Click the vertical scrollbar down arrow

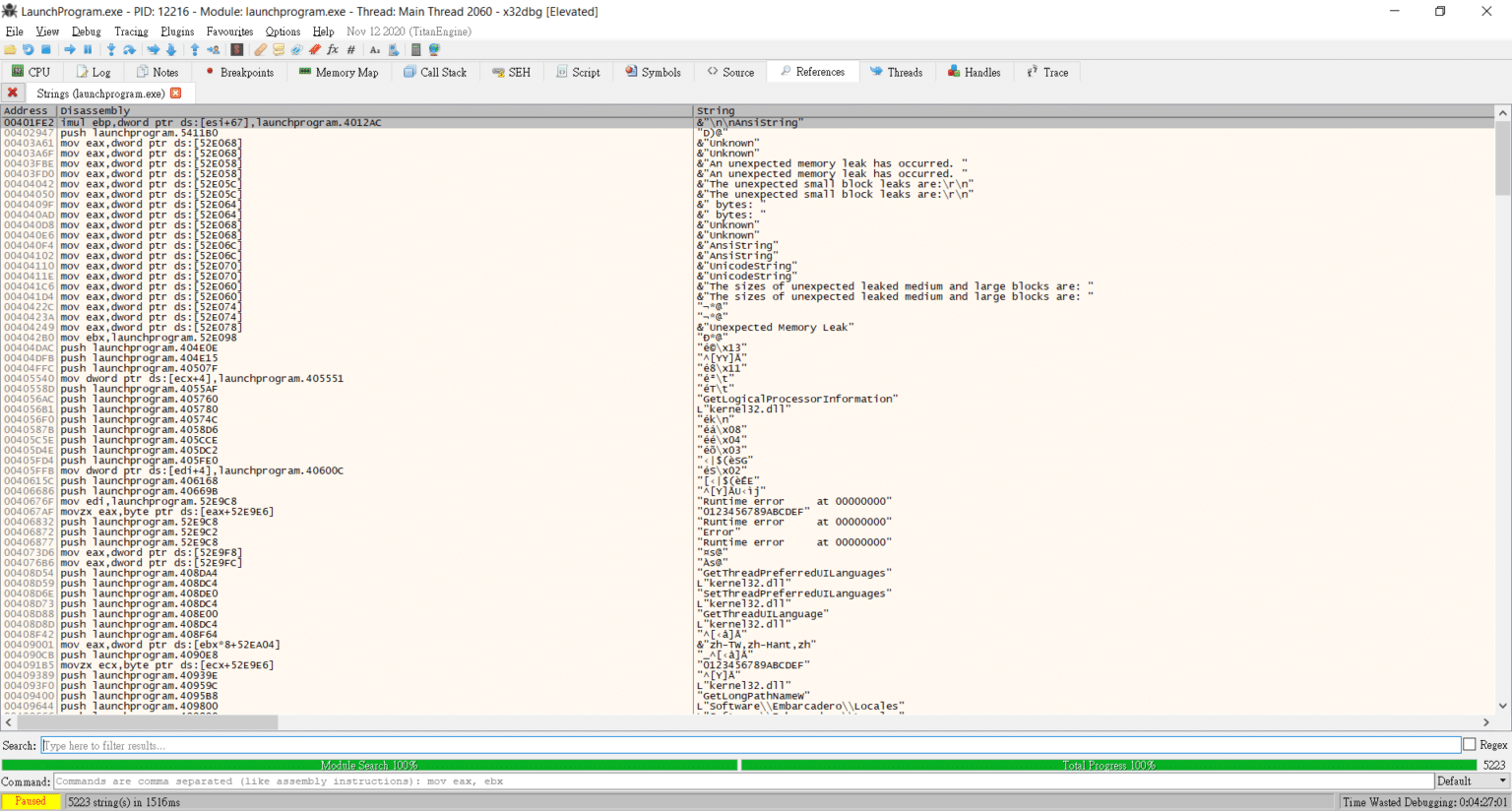1502,706
